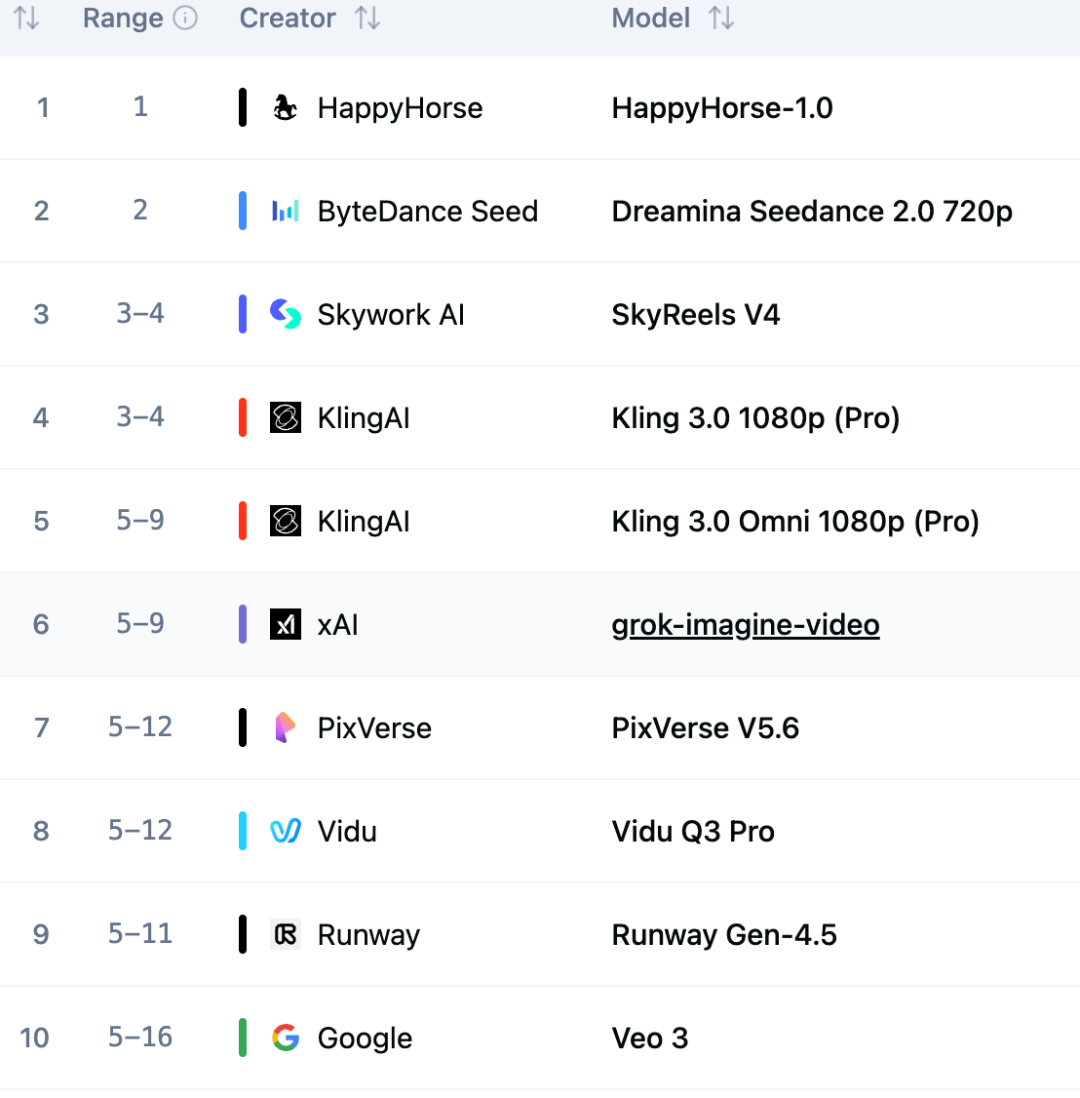This screenshot has height=1098, width=1080.
Task: Click the xAI logo icon
Action: 285,625
